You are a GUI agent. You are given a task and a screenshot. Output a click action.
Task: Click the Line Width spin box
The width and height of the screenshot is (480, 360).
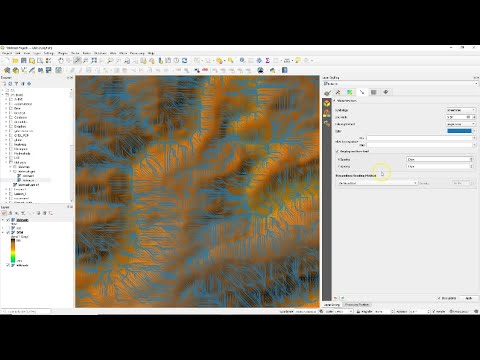click(461, 117)
